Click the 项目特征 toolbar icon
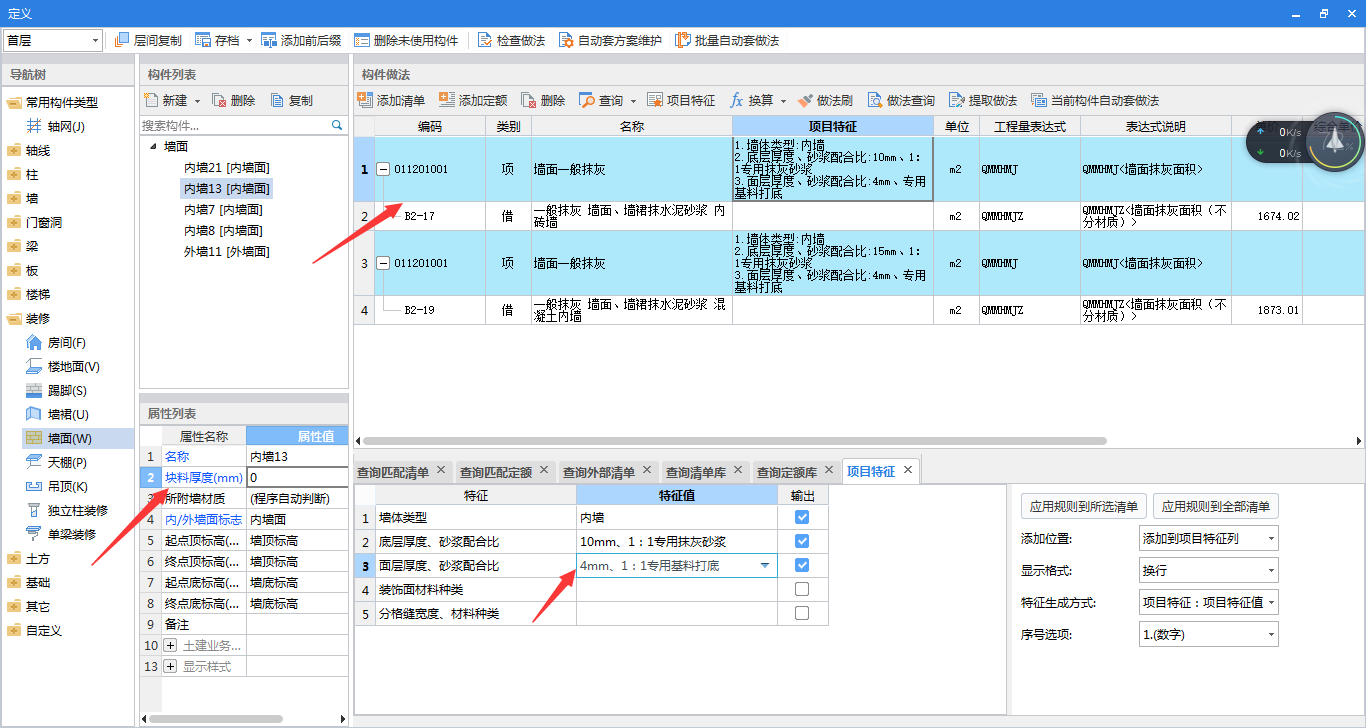This screenshot has width=1366, height=728. (655, 100)
